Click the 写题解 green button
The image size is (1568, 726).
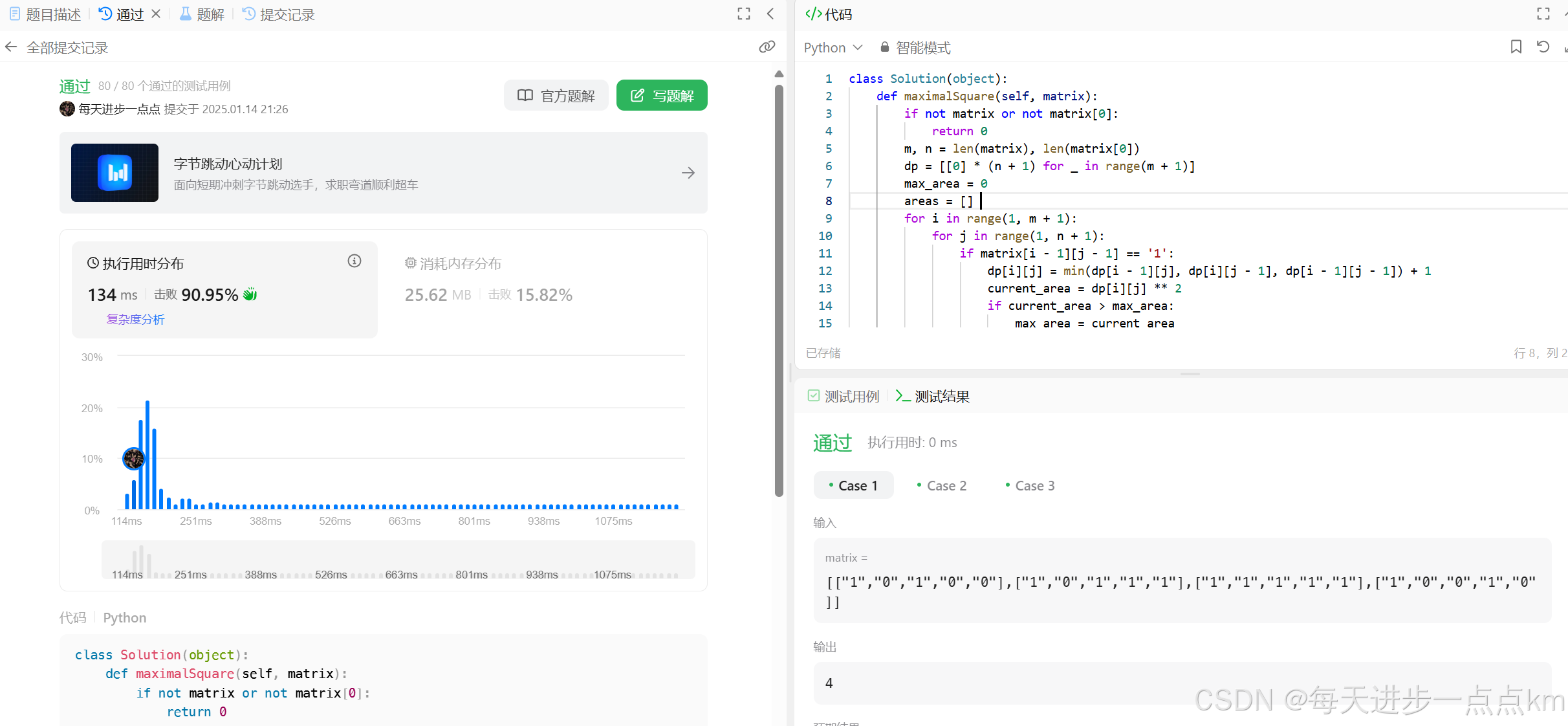661,96
